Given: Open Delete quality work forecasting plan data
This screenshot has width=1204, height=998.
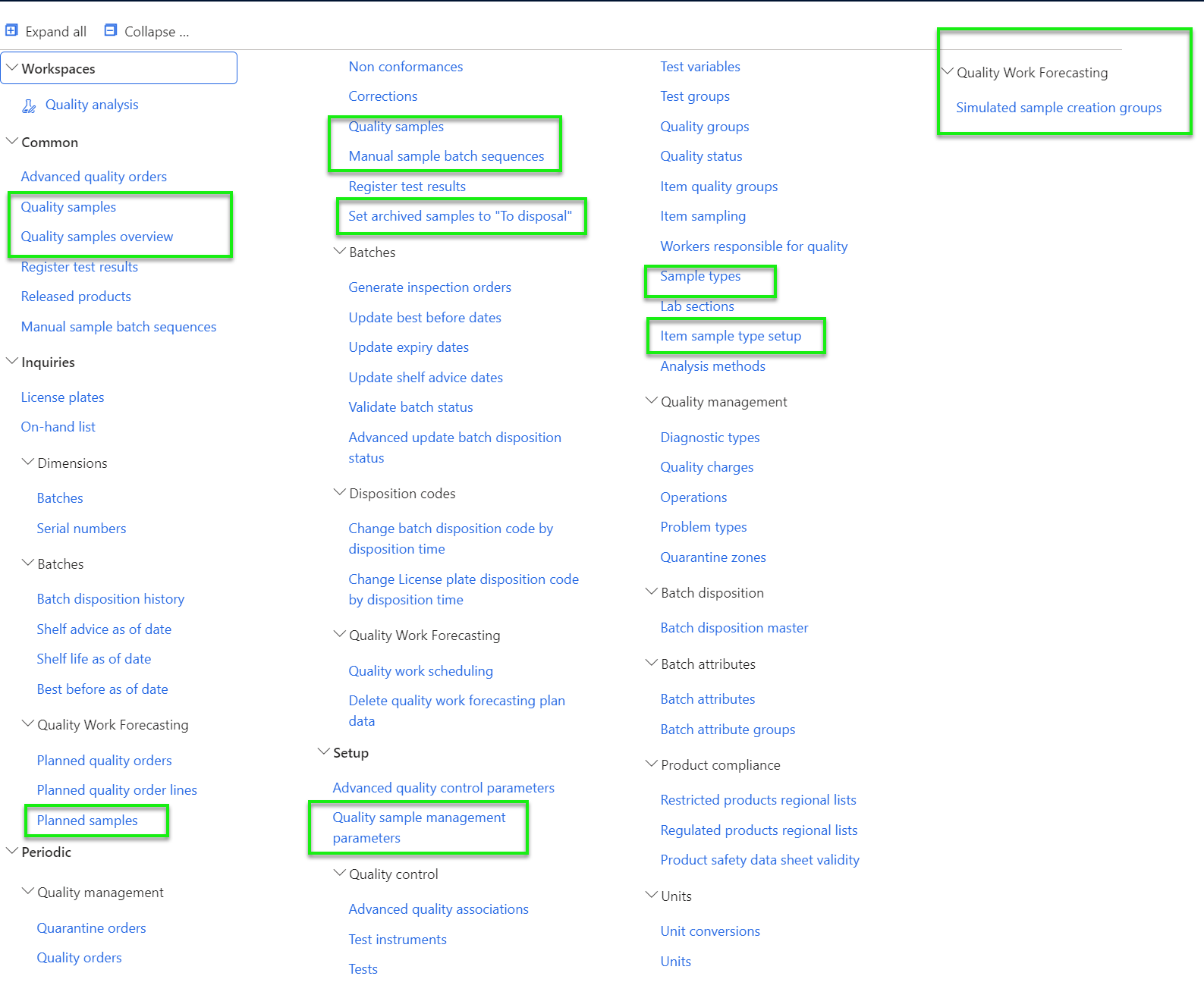Looking at the screenshot, I should 457,711.
